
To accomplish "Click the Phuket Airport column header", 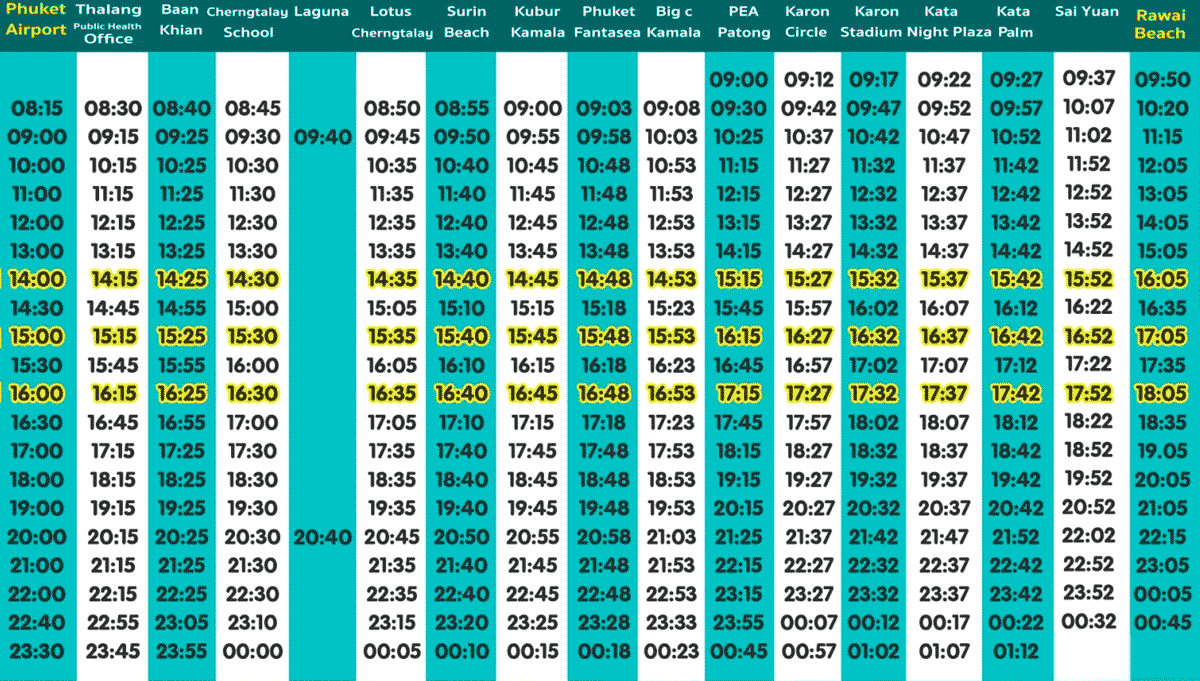I will (x=36, y=21).
